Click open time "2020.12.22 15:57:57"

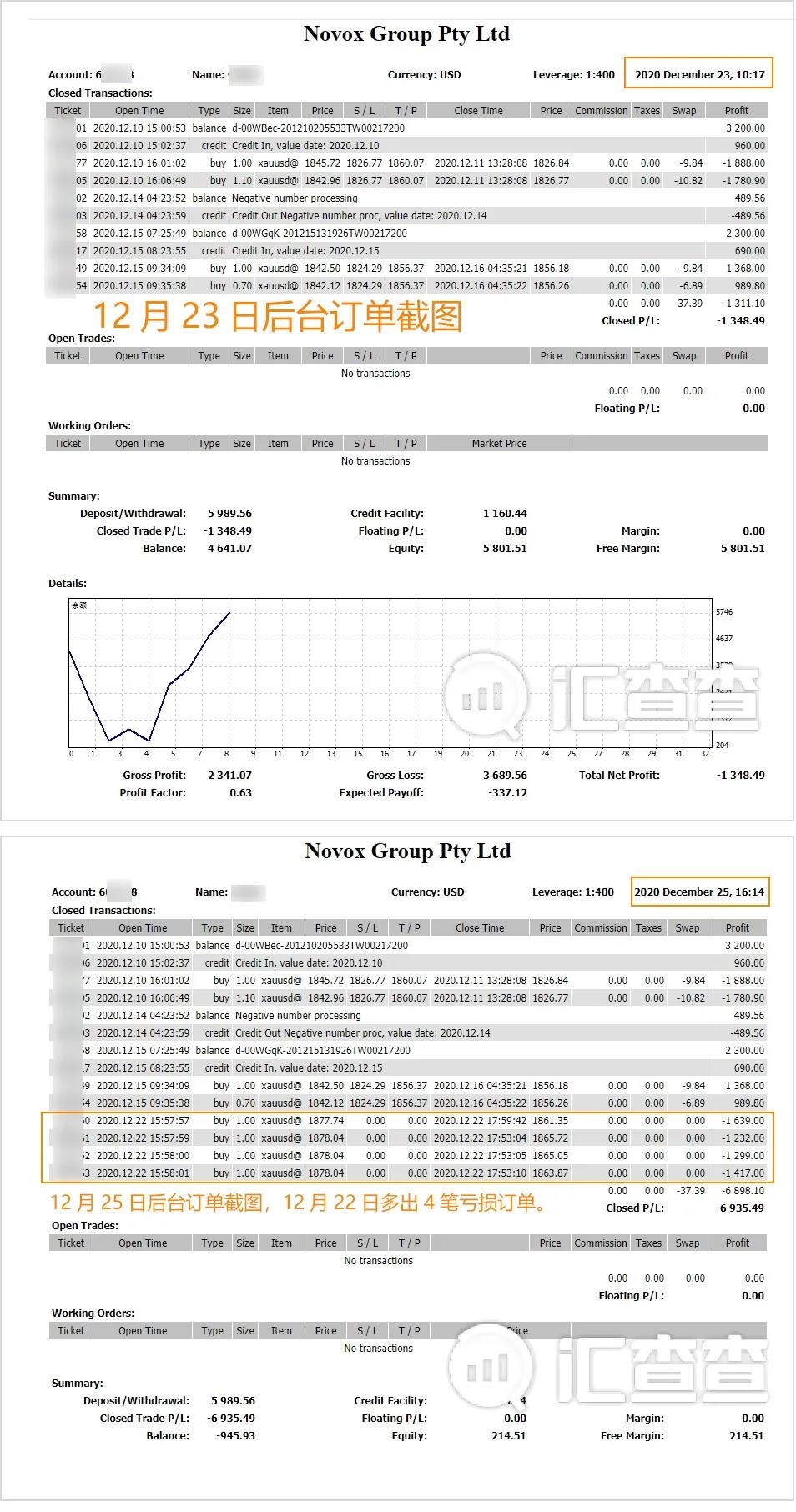click(143, 1120)
